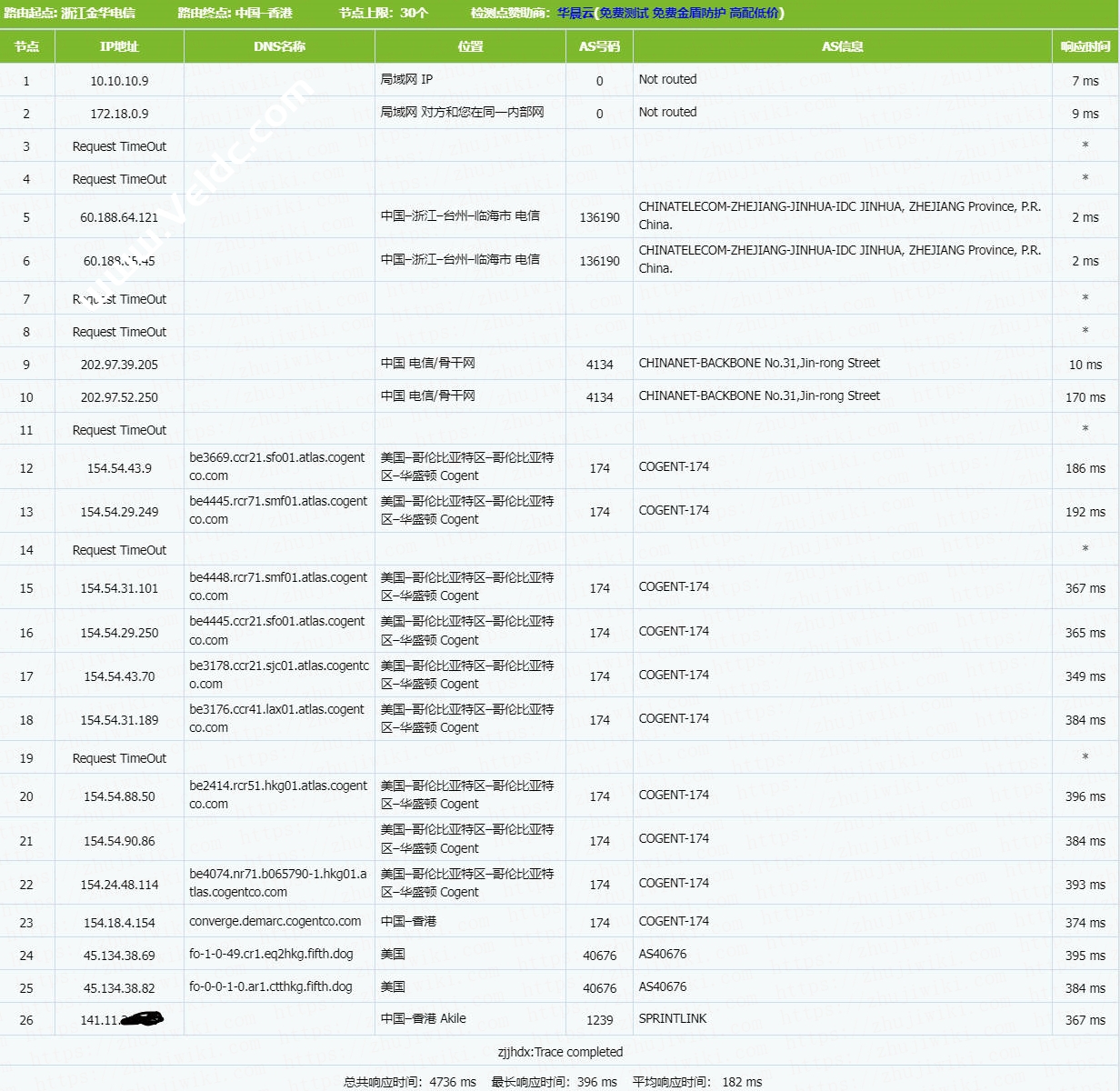Click the SPRINTLINK AS info cell
Viewport: 1120px width, 1091px height.
point(673,1018)
